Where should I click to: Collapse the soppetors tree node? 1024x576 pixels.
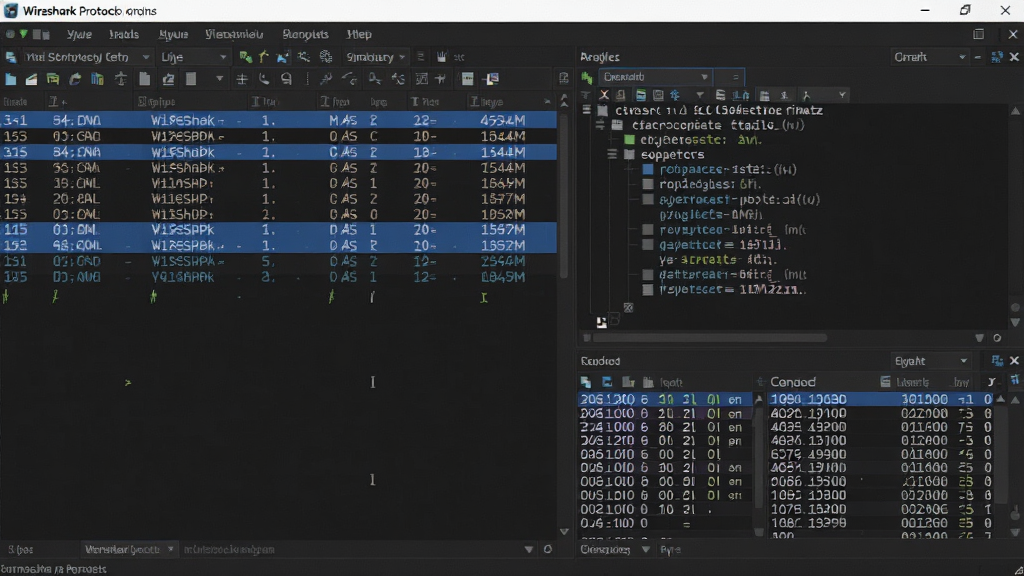coord(612,155)
